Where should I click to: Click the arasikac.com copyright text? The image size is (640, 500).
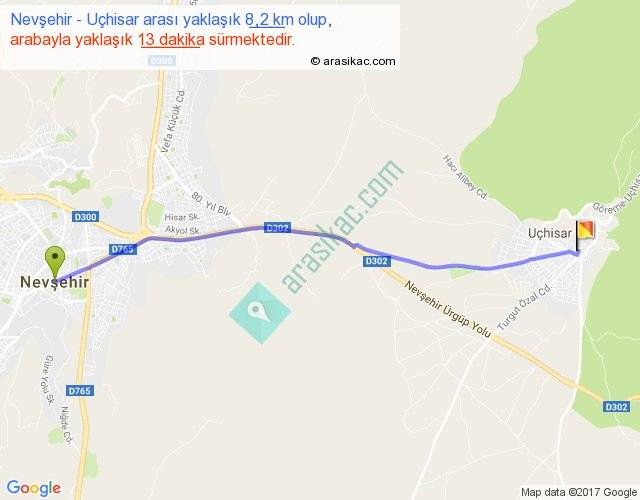[353, 61]
